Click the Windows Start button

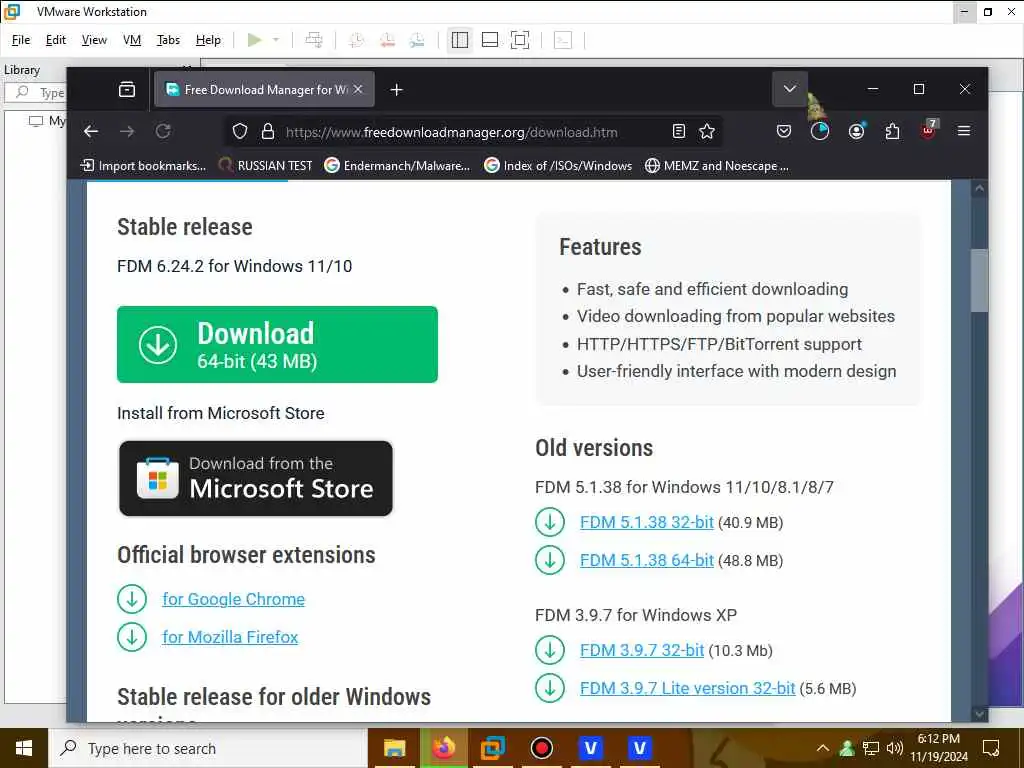pos(24,748)
